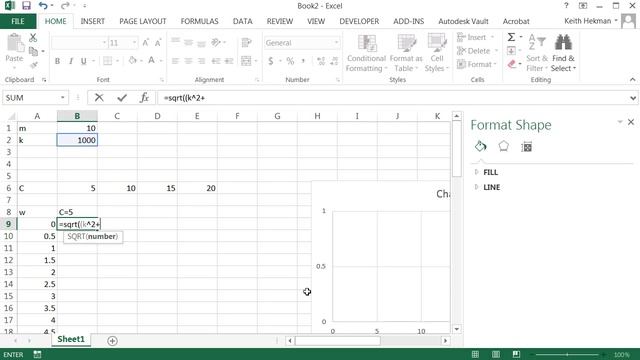Open Format Shape pane options dropdown
The height and width of the screenshot is (360, 640).
pyautogui.click(x=620, y=122)
